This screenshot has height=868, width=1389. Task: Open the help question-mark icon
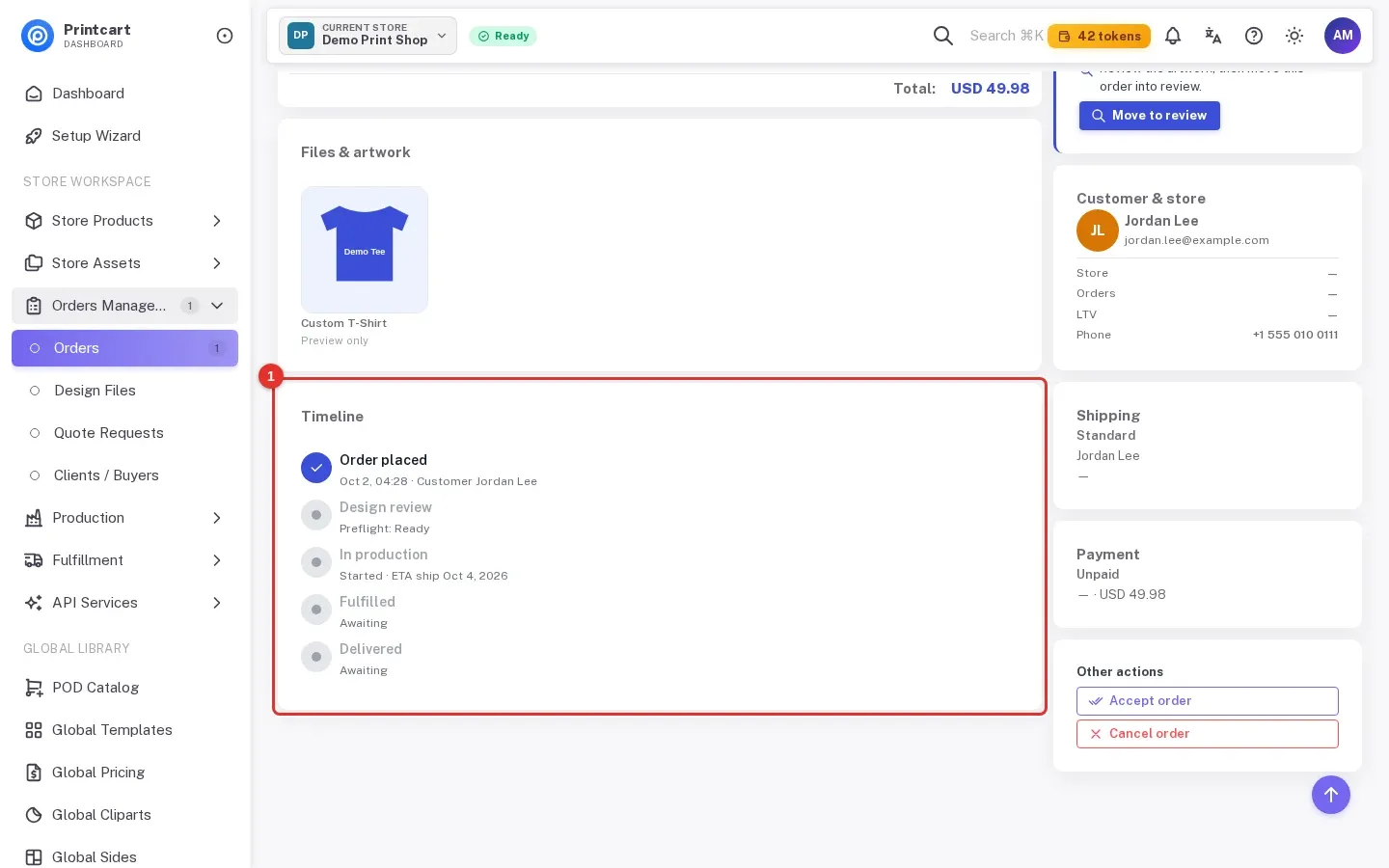[1254, 36]
